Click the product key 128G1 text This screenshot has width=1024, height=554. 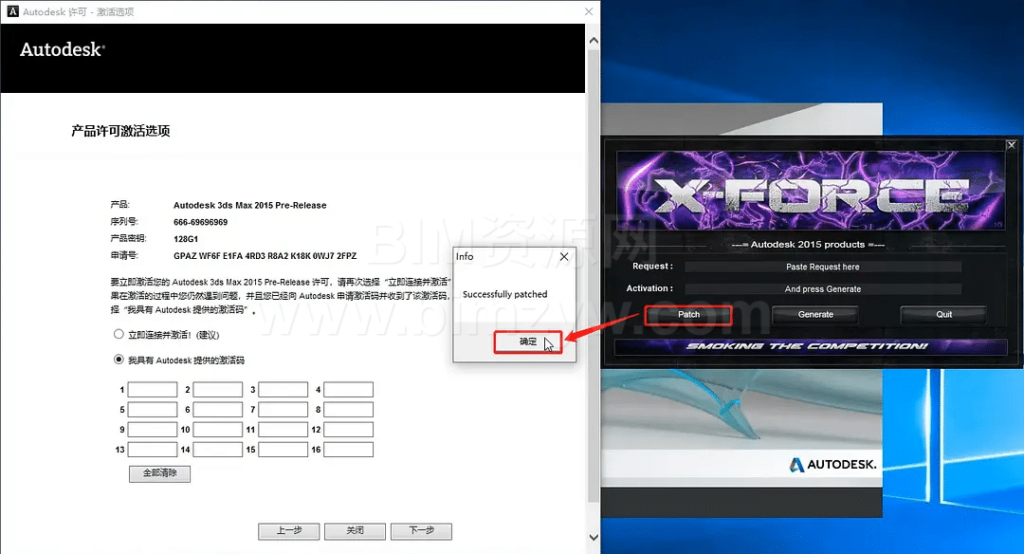185,239
